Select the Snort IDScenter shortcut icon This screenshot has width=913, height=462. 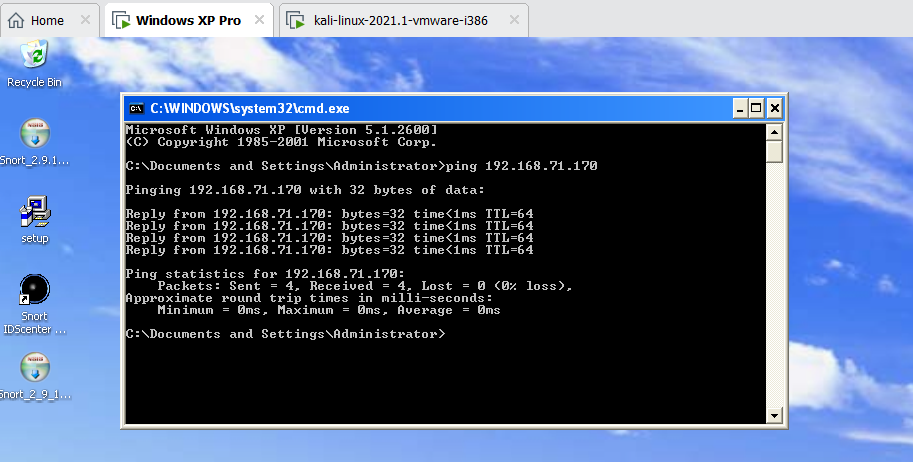pyautogui.click(x=35, y=290)
